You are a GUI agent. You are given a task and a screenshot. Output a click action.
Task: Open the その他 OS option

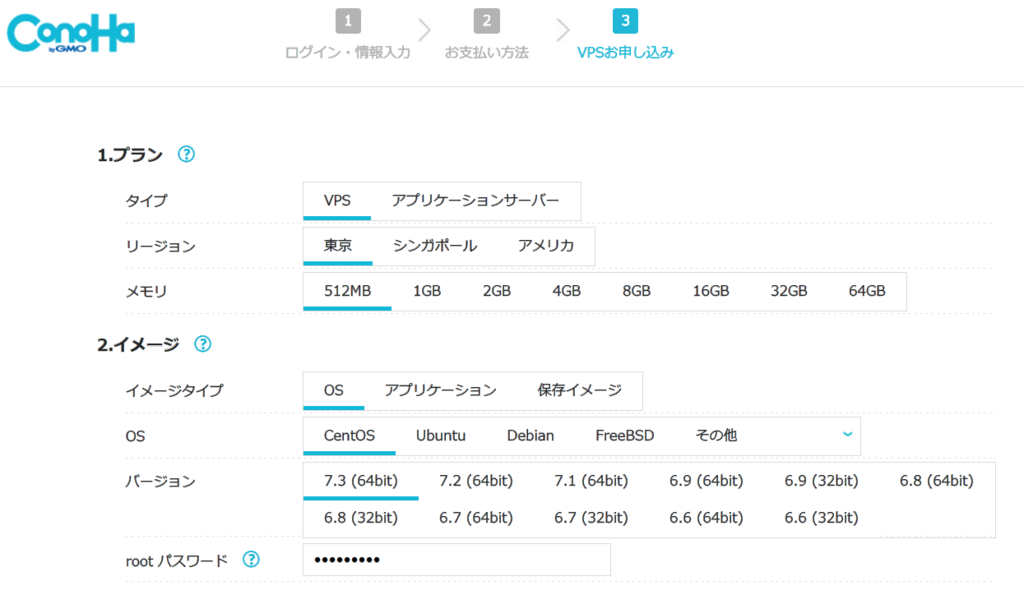(x=716, y=436)
